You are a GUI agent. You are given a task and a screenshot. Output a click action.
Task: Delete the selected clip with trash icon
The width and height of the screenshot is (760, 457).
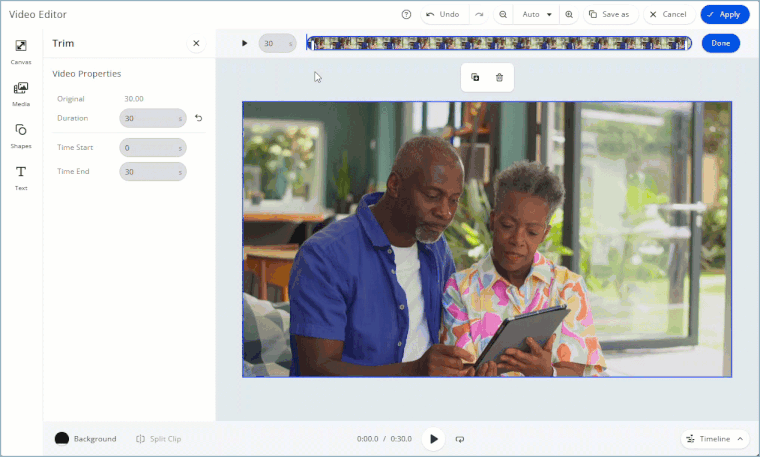499,78
